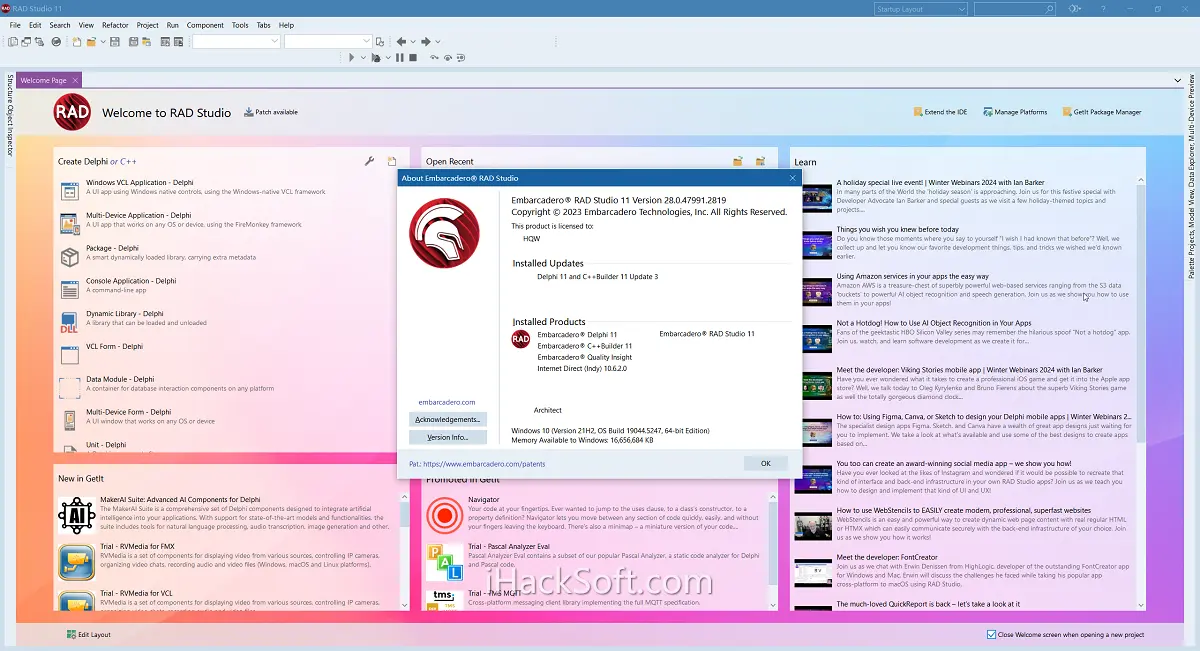Click the Acknowledgements button
Viewport: 1200px width, 651px height.
pos(448,419)
